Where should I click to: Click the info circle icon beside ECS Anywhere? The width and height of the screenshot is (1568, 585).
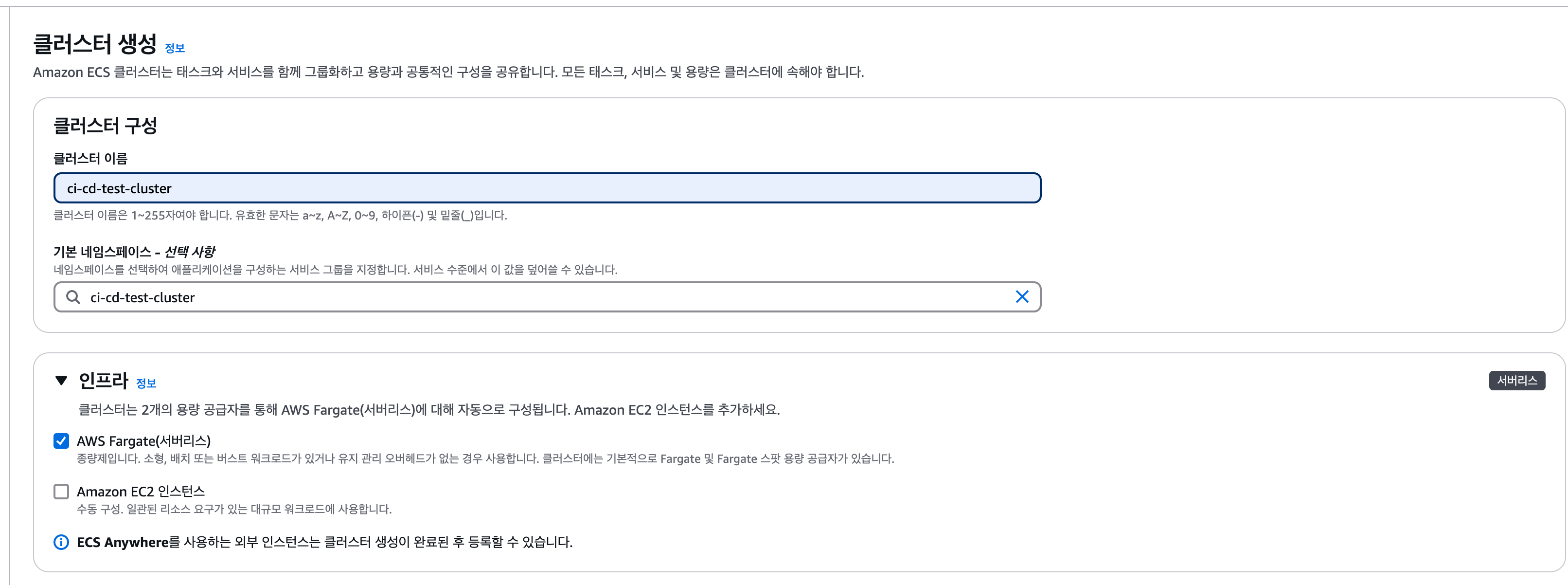click(61, 542)
